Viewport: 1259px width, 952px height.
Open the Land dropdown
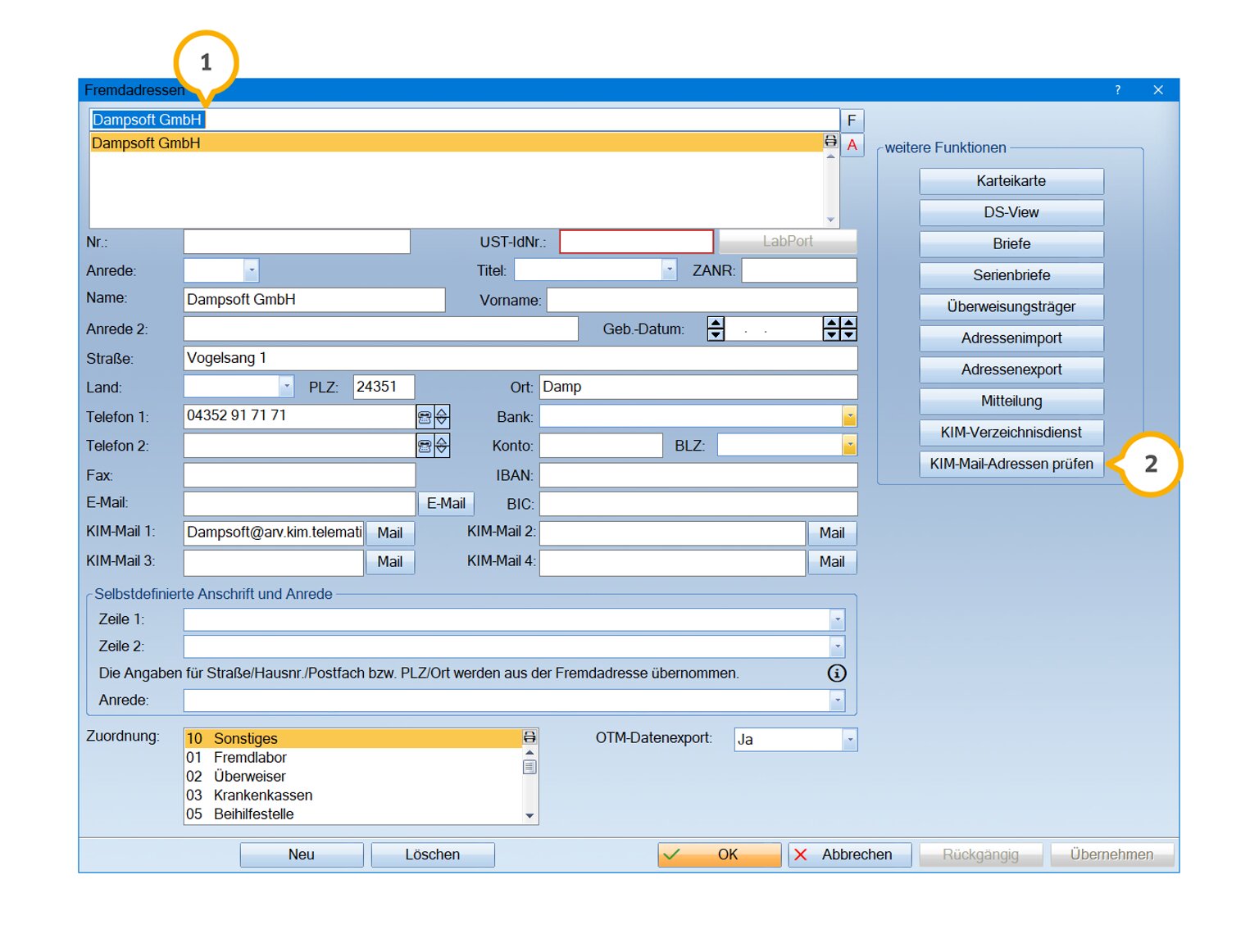286,387
